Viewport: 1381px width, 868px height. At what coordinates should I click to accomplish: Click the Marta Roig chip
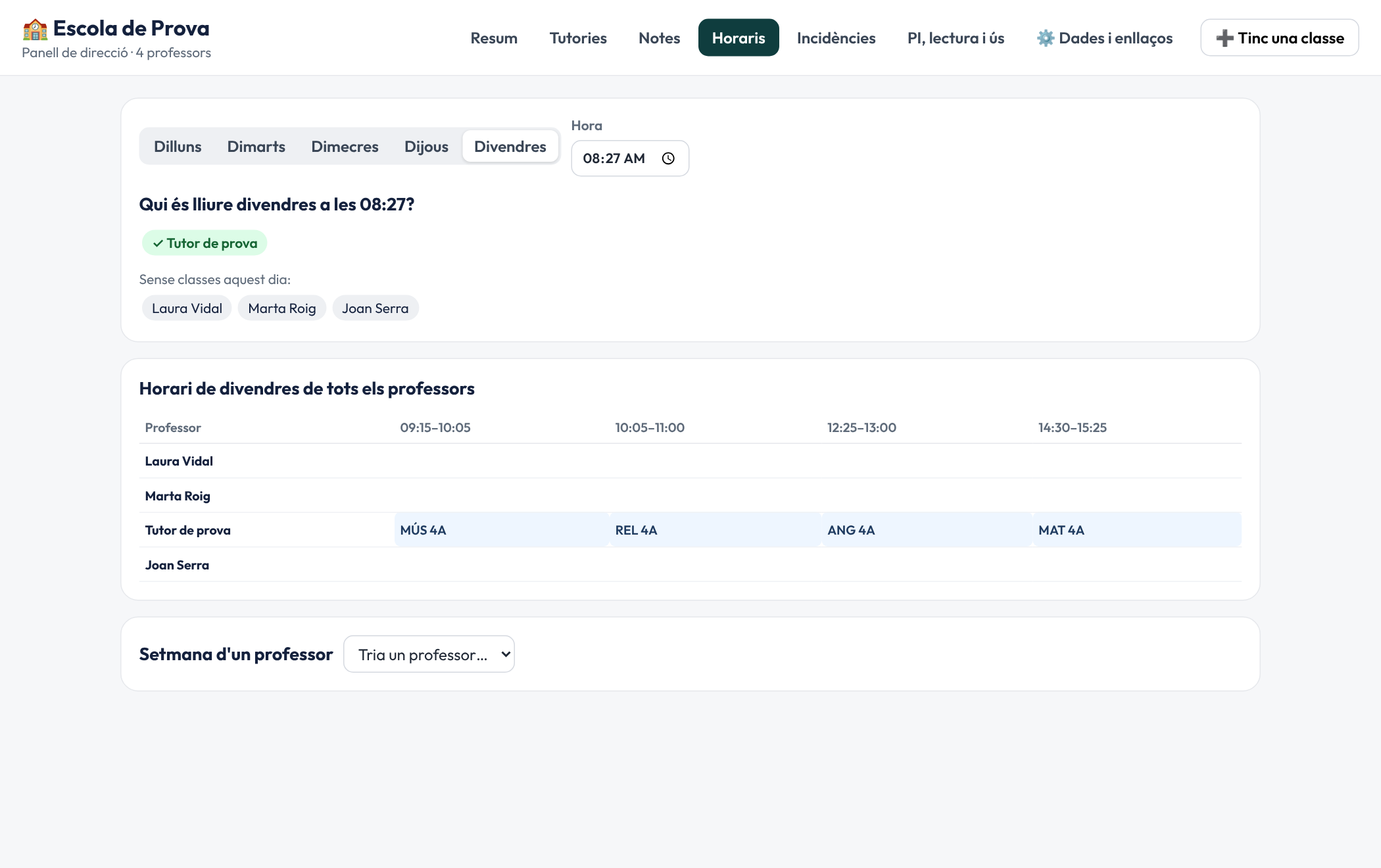(282, 308)
